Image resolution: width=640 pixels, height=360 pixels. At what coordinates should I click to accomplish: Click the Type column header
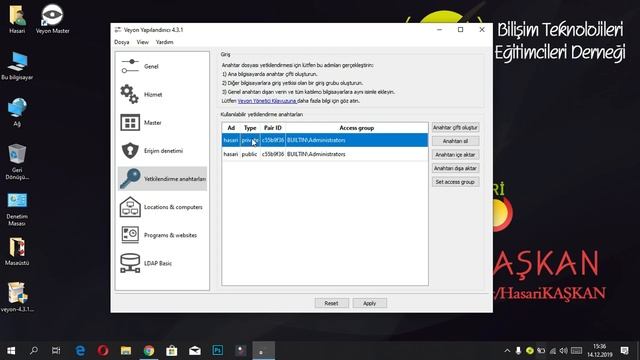(x=250, y=128)
